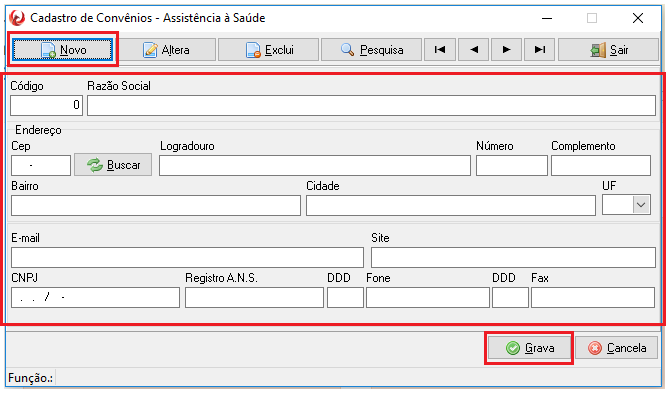Exit using the Sair button
Screen dimensions: 670x394
tap(608, 50)
